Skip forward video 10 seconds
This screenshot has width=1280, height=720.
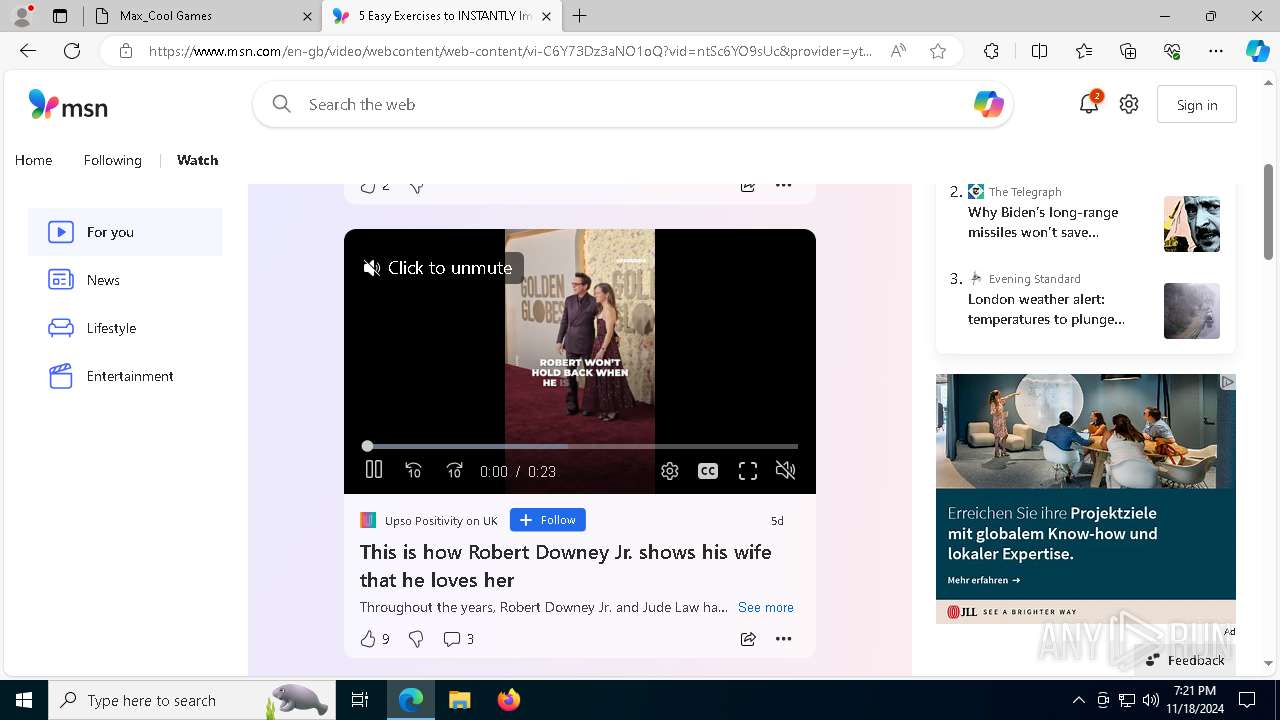pos(454,471)
